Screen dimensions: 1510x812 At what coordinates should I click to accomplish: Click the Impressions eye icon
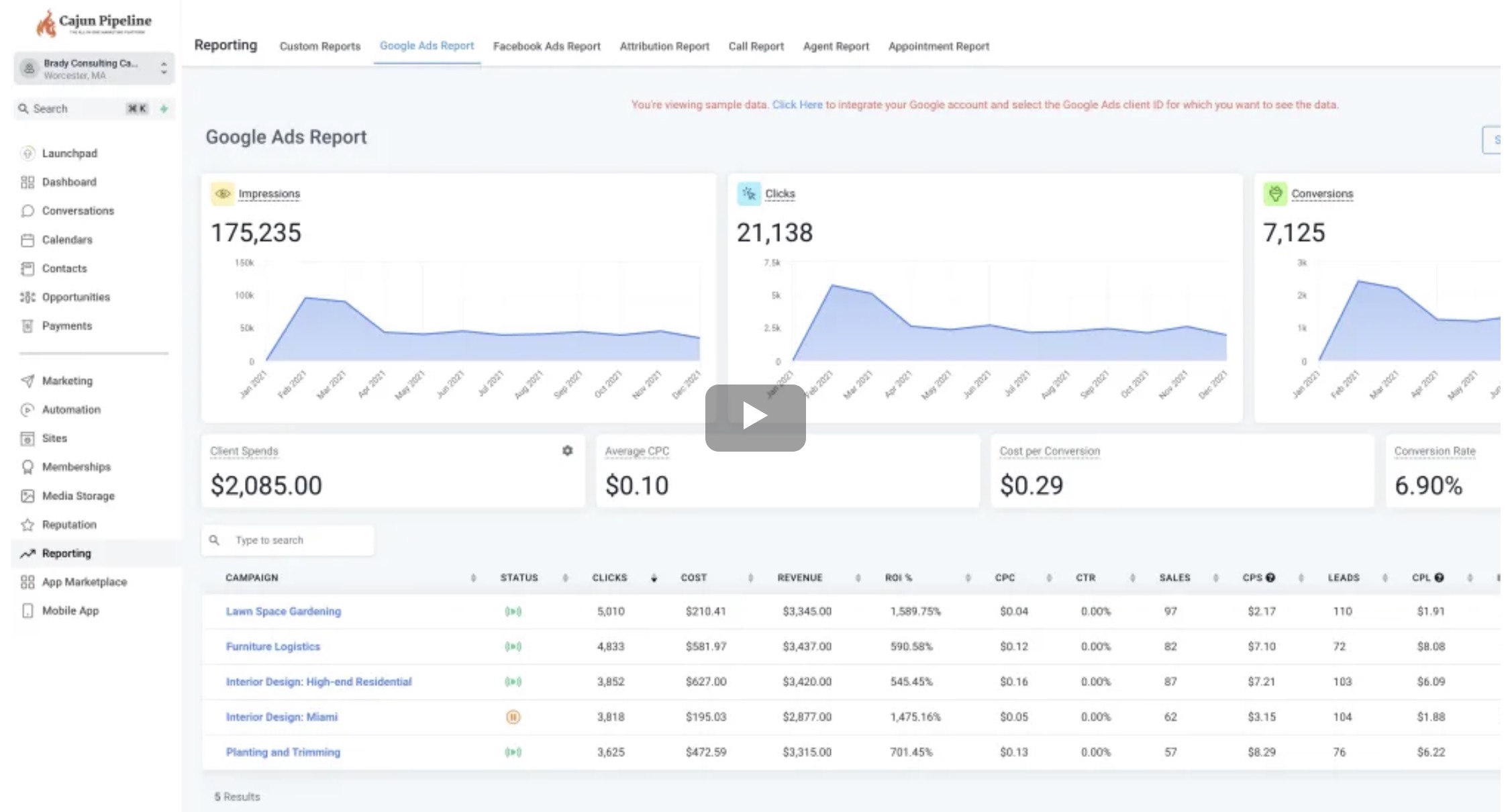[x=223, y=194]
